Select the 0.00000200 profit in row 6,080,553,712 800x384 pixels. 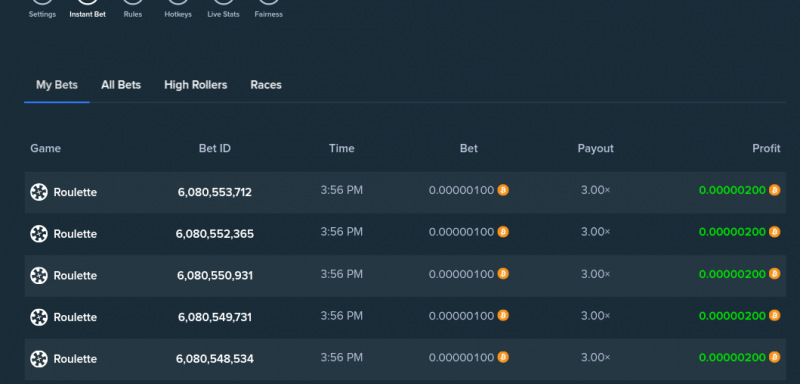[732, 190]
